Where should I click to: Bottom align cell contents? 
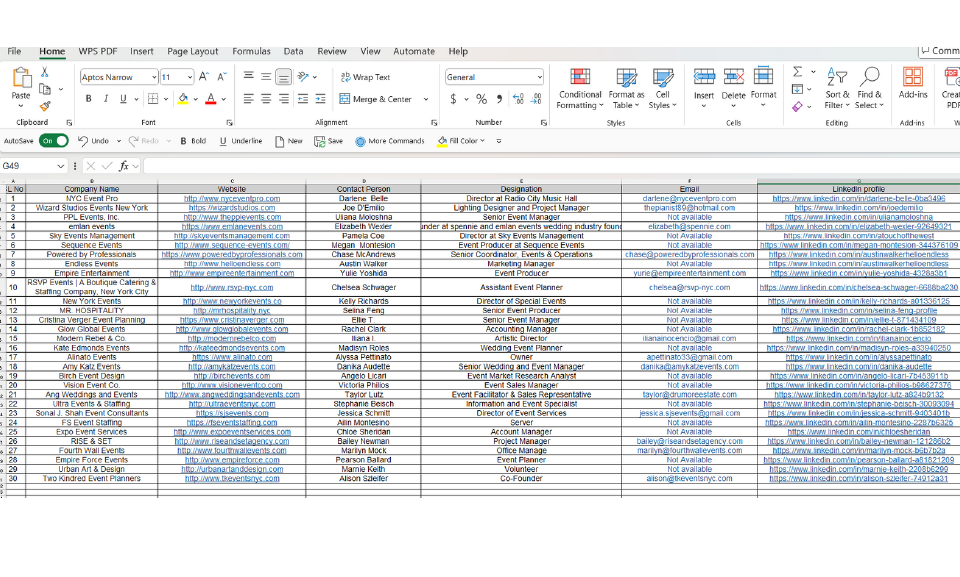(283, 77)
